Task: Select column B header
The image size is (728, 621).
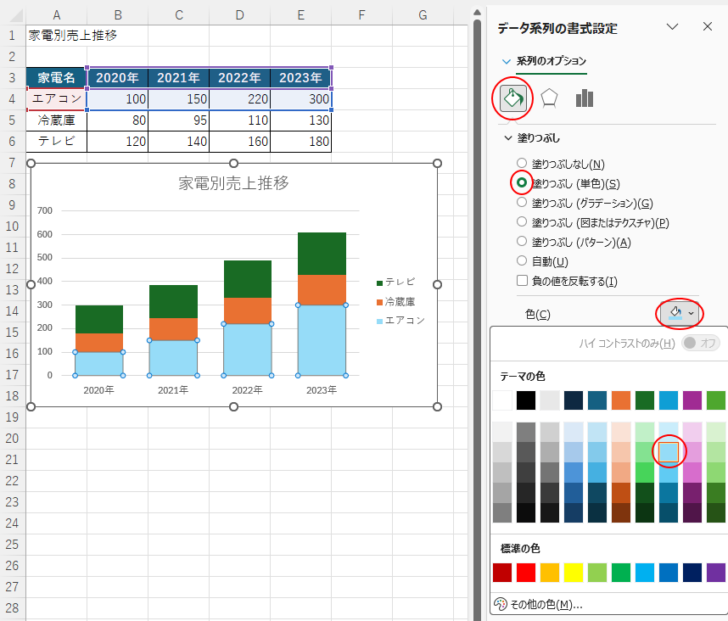Action: (x=118, y=15)
